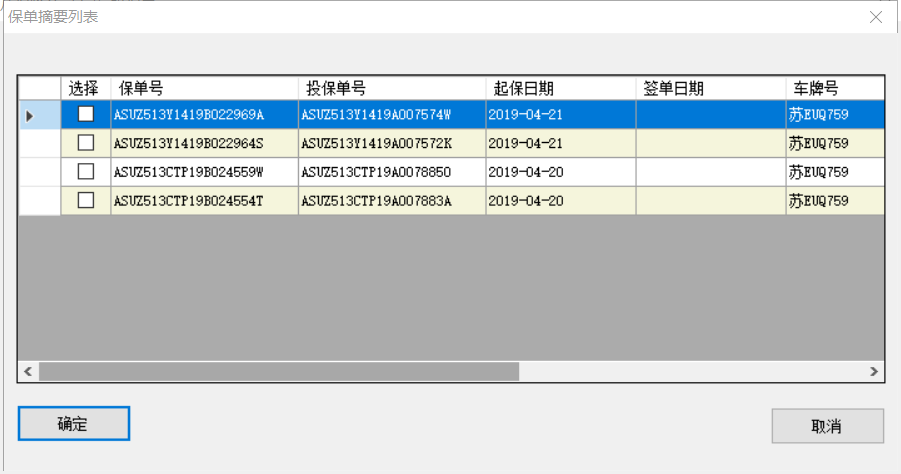This screenshot has width=901, height=474.
Task: Tick checkbox for policy ASUZ513Y1419B022969A
Action: pyautogui.click(x=86, y=114)
